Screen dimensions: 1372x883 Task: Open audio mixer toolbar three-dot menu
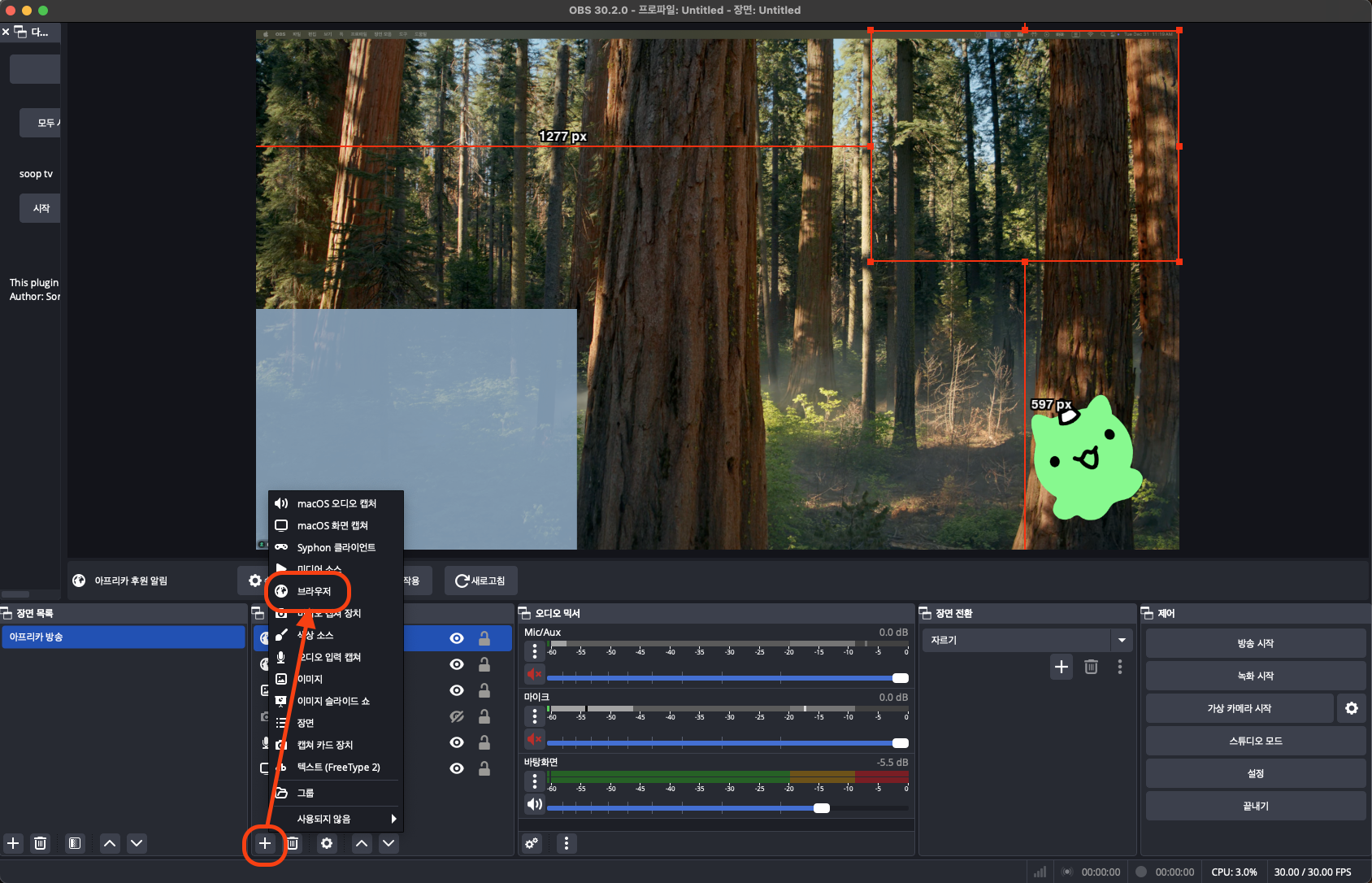[567, 843]
